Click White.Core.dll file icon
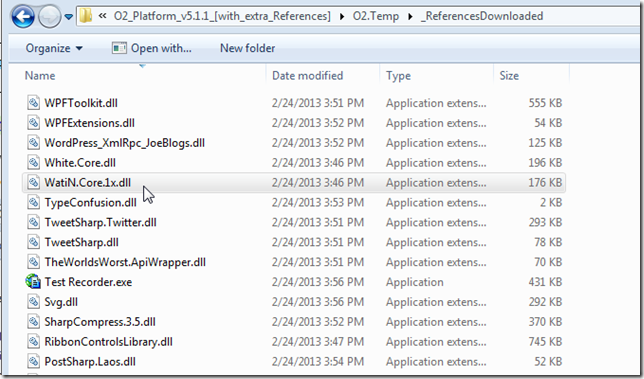The width and height of the screenshot is (644, 379). 33,162
